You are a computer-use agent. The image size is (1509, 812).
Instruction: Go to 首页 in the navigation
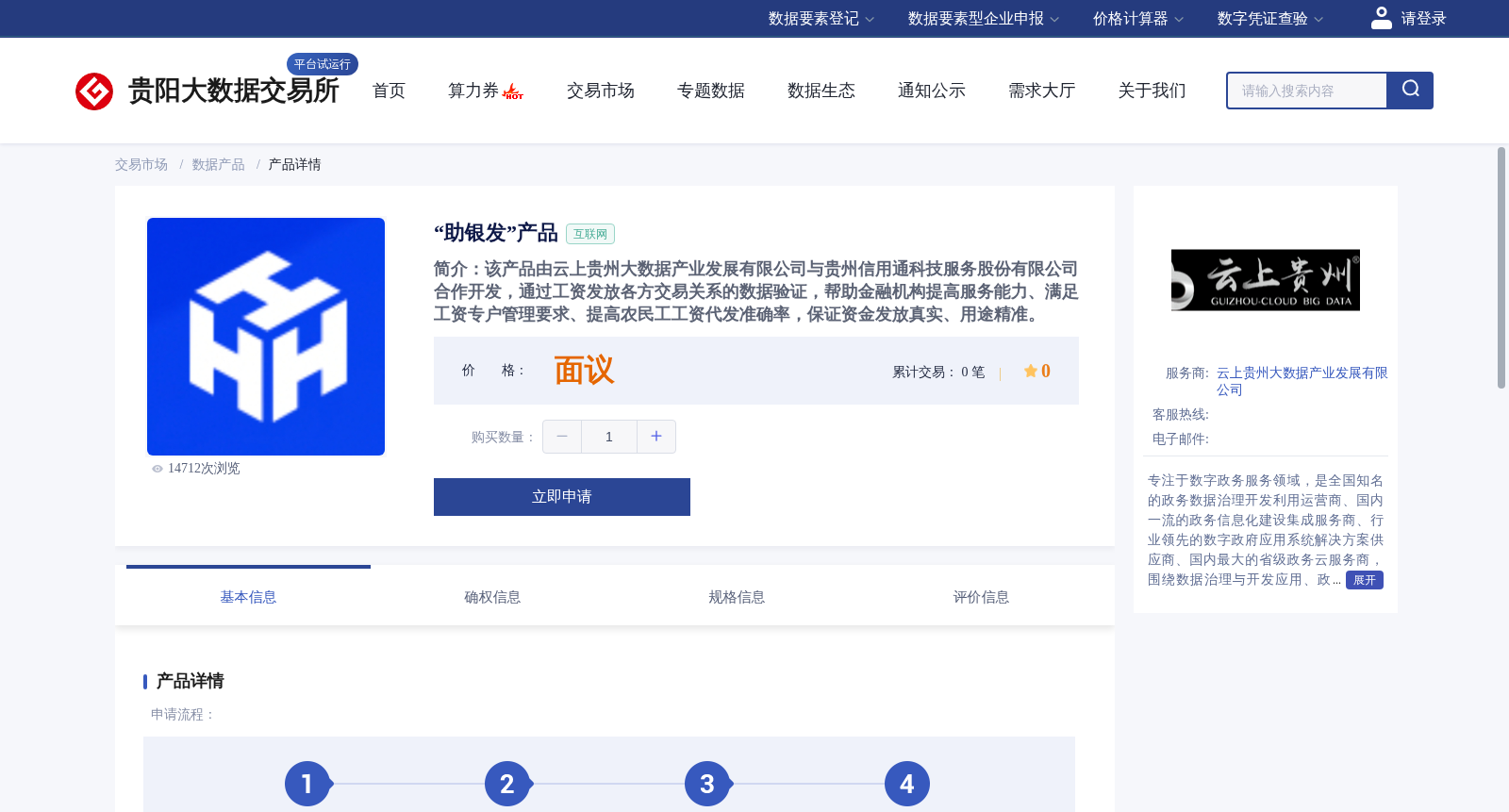[389, 91]
